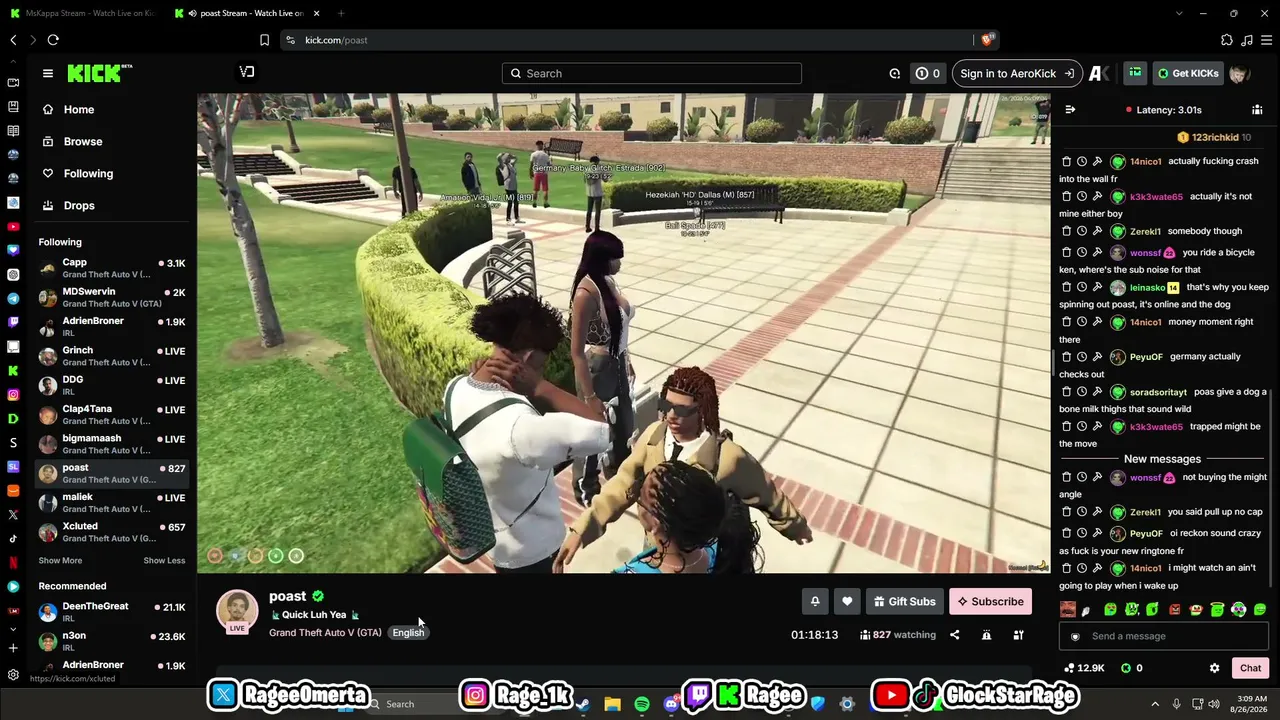
Task: Open the channel points 12.9K counter
Action: [x=1084, y=668]
